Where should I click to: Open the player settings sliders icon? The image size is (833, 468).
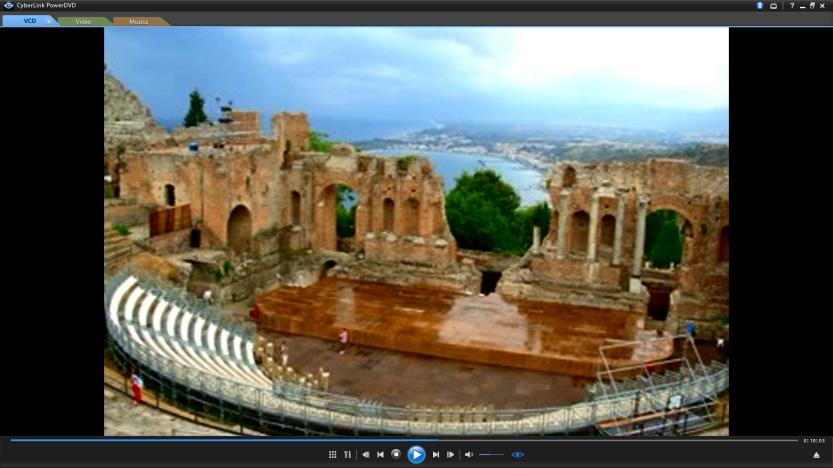347,455
